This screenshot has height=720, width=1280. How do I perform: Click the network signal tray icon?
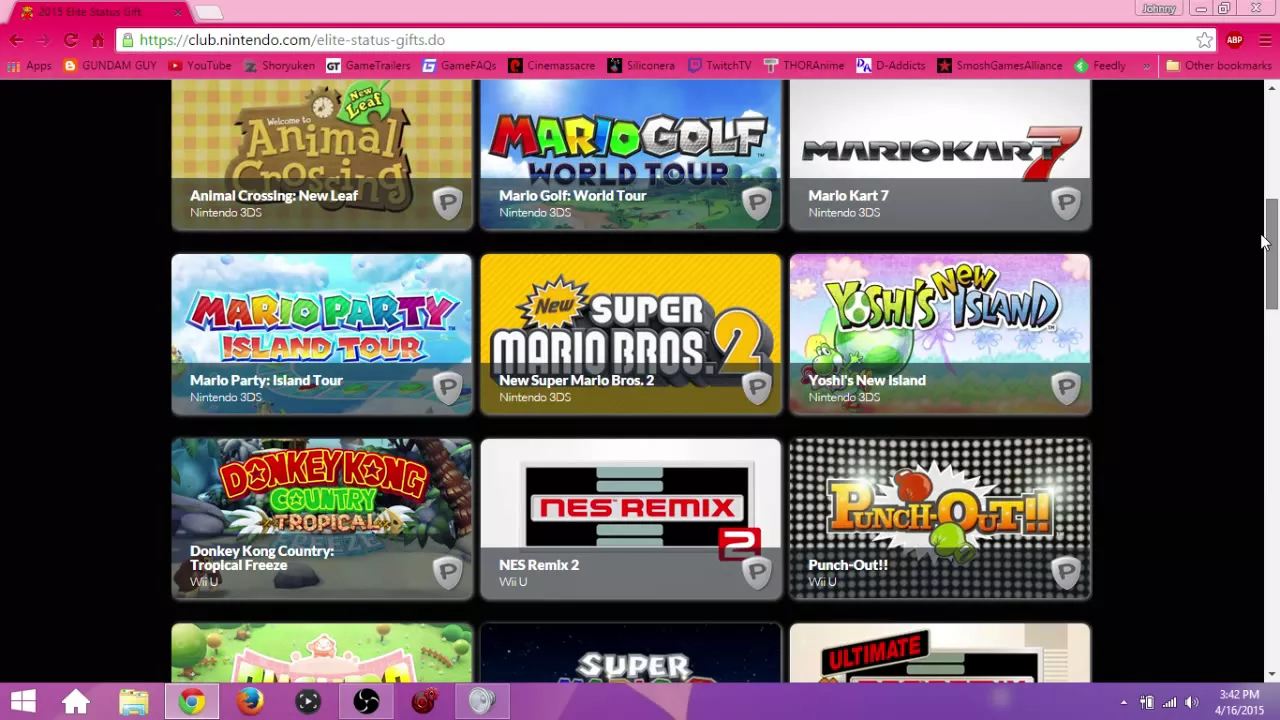1169,702
